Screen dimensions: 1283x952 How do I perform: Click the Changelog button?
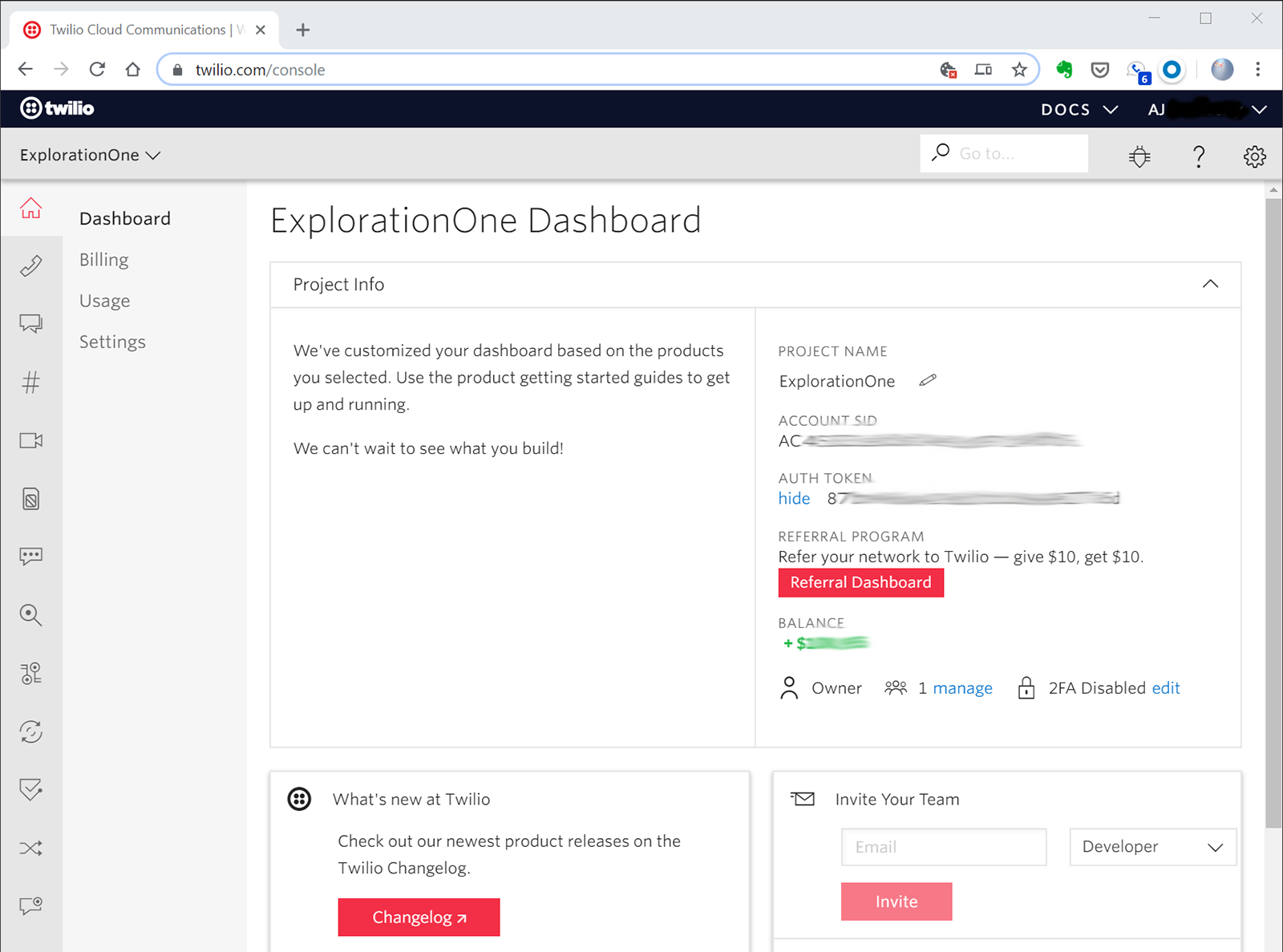[x=419, y=917]
